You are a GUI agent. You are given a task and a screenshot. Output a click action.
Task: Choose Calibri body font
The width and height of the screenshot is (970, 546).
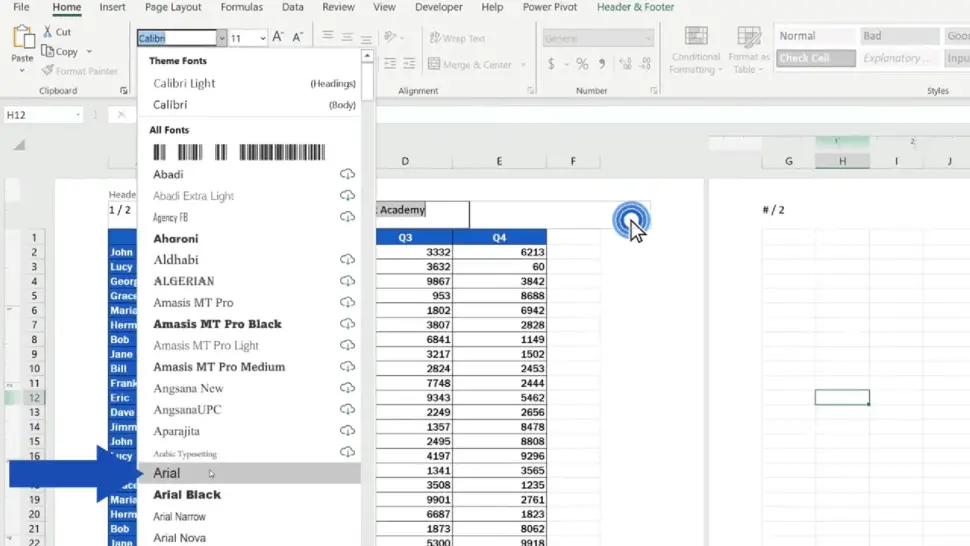pos(249,105)
